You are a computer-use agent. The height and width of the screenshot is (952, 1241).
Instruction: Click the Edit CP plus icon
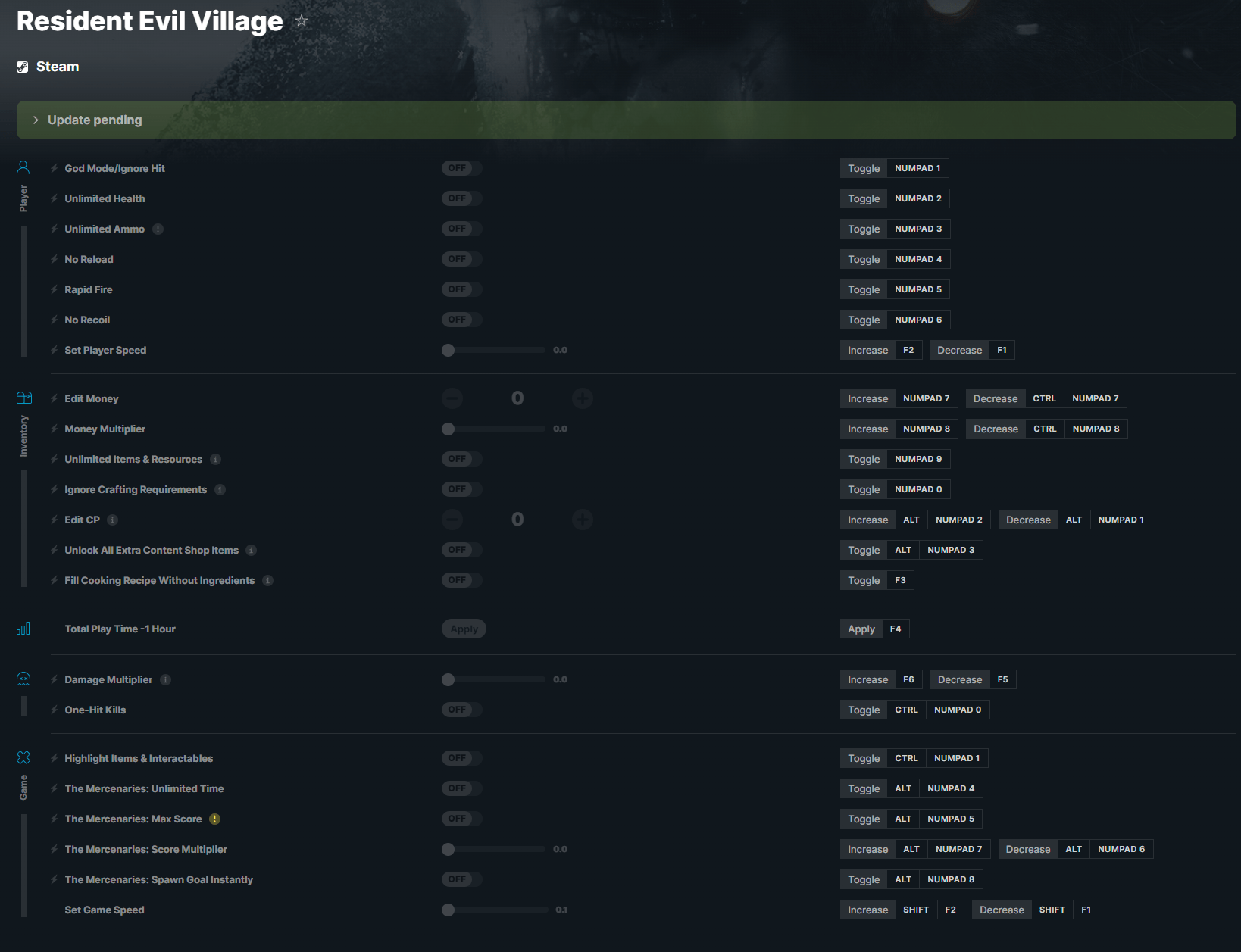pos(583,520)
